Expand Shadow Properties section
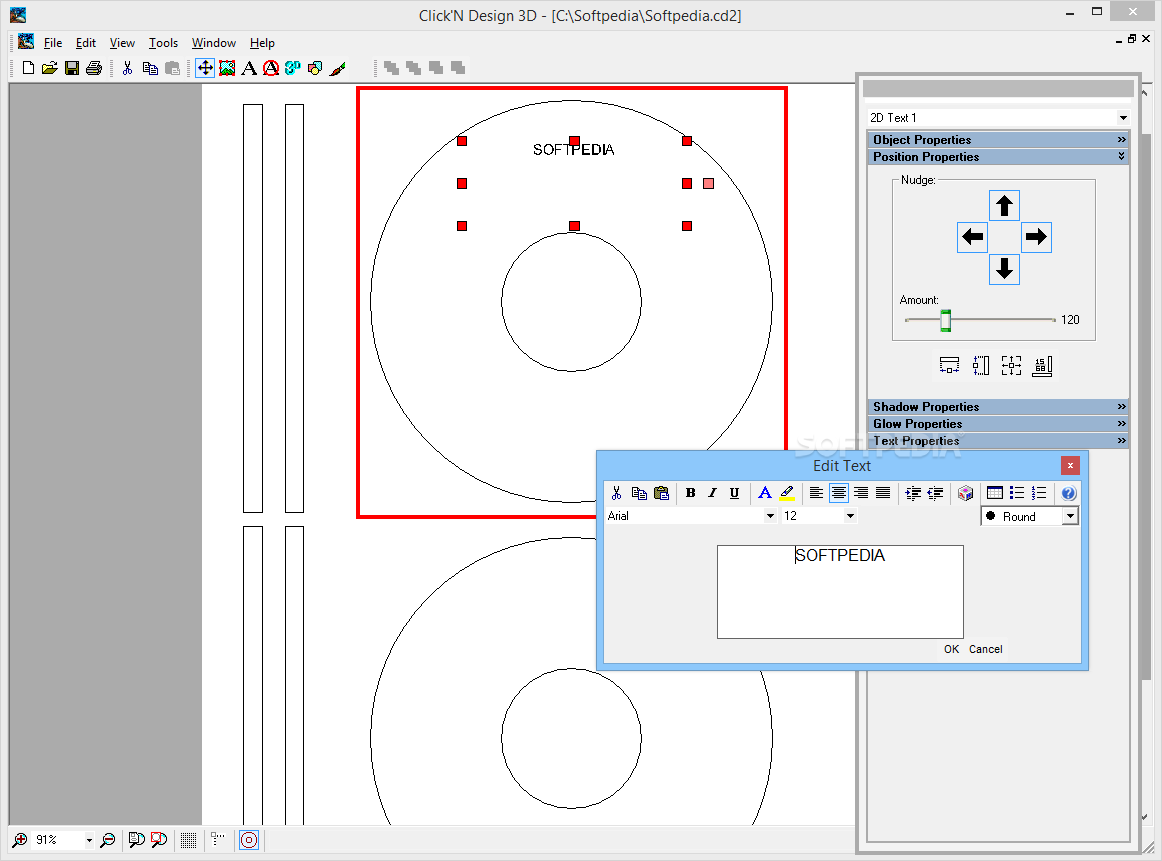1162x861 pixels. tap(997, 406)
